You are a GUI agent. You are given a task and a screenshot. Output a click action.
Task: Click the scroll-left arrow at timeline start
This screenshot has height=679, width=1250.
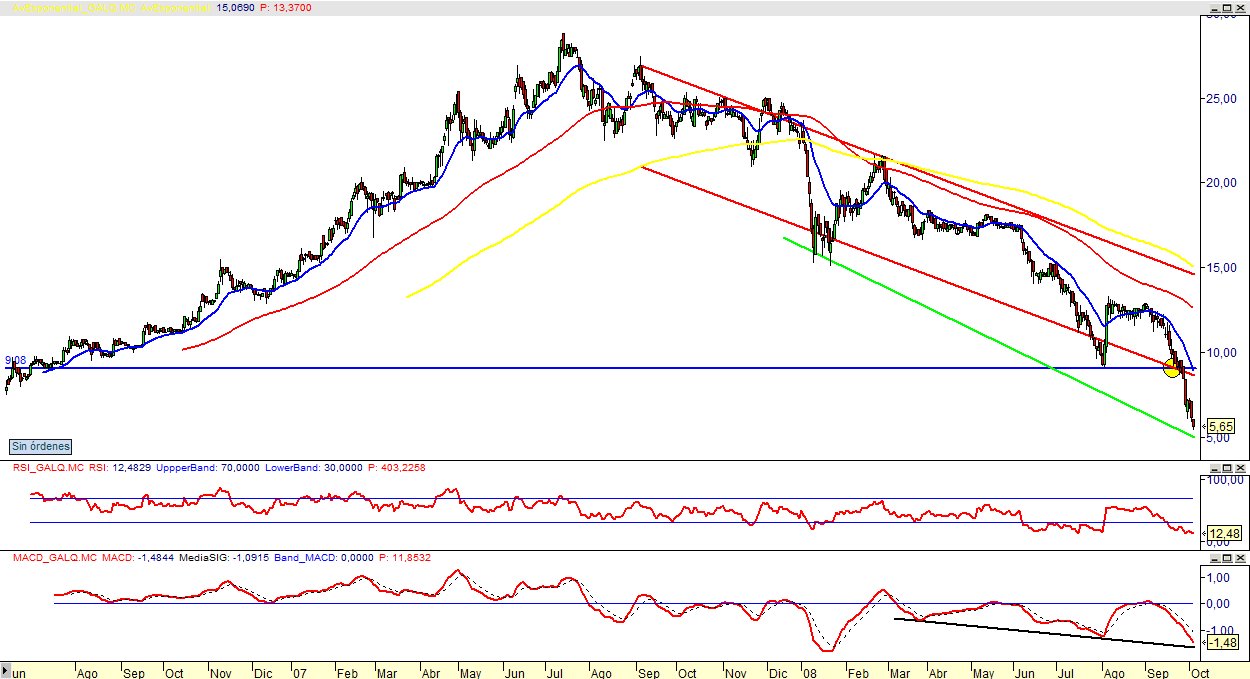point(5,671)
